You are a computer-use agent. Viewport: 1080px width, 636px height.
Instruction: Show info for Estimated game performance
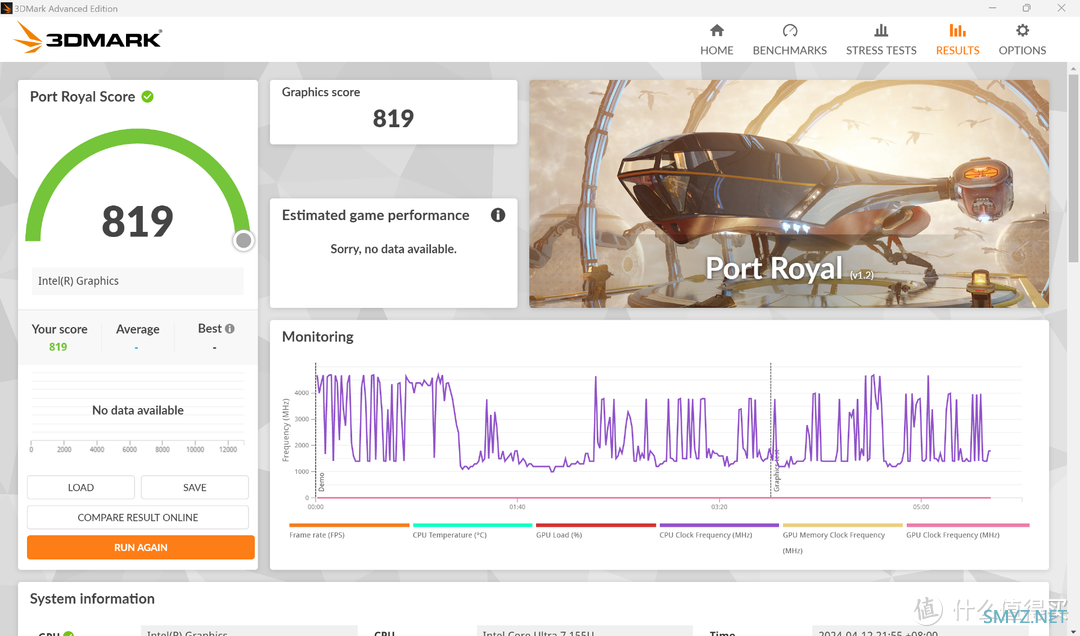(497, 215)
